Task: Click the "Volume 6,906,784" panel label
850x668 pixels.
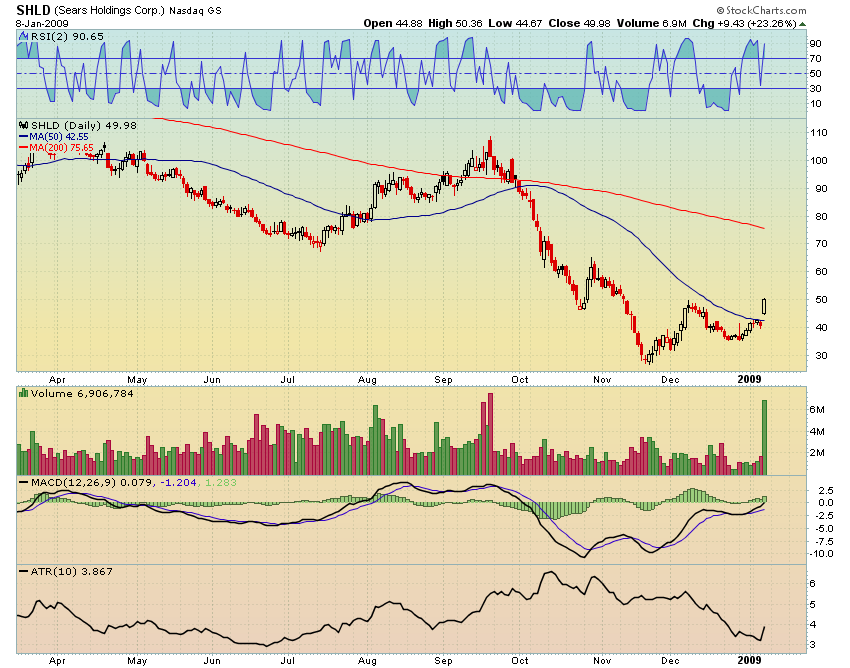Action: [x=82, y=393]
